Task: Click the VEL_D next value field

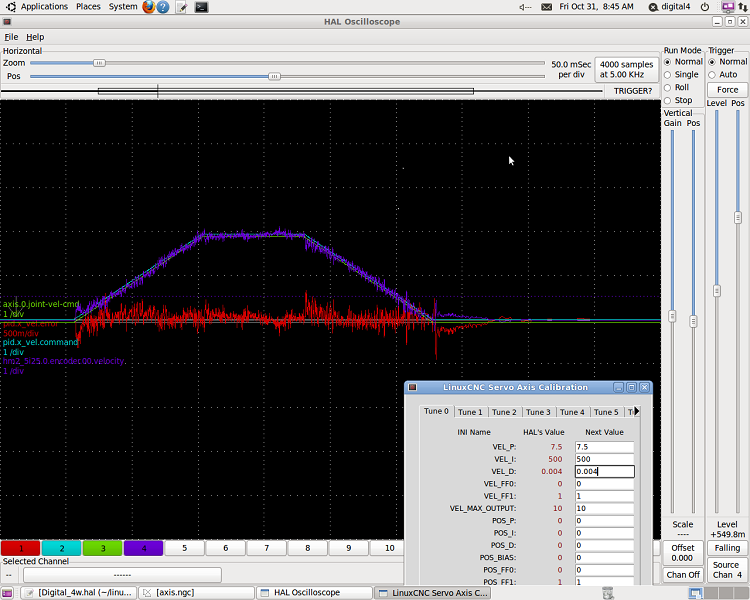Action: [x=604, y=472]
